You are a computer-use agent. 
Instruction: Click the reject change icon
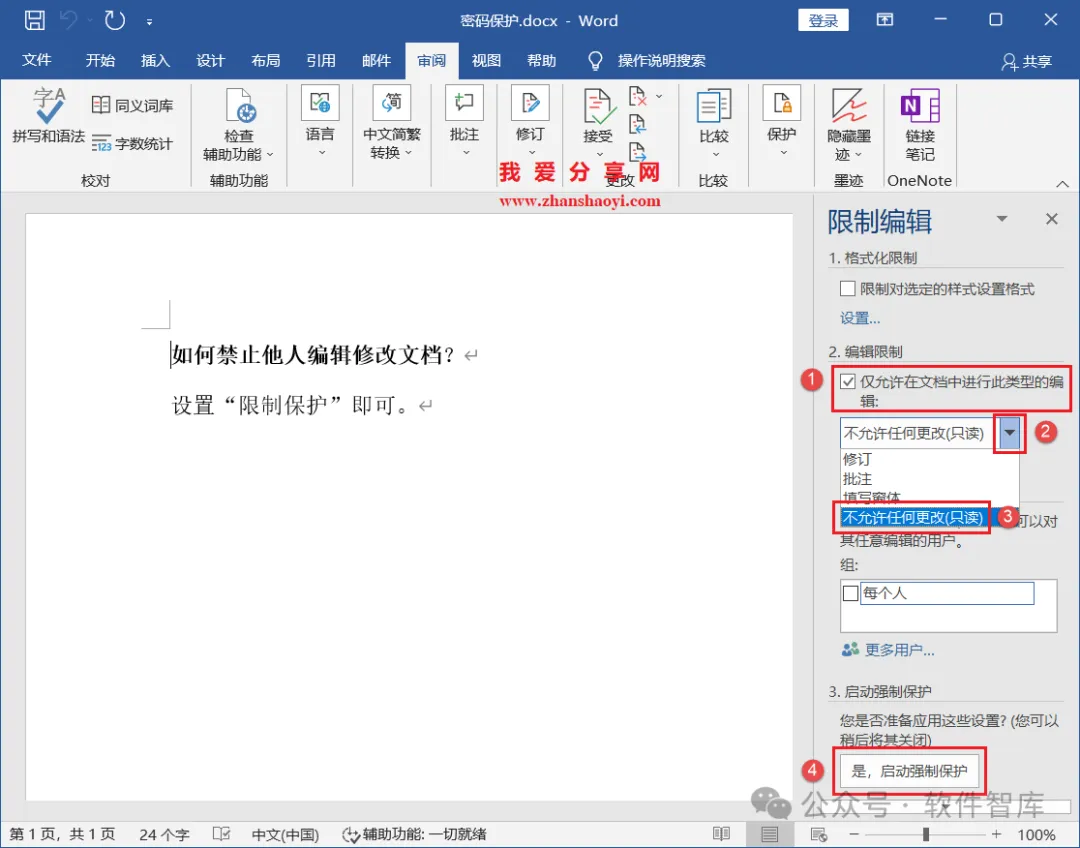pyautogui.click(x=638, y=96)
